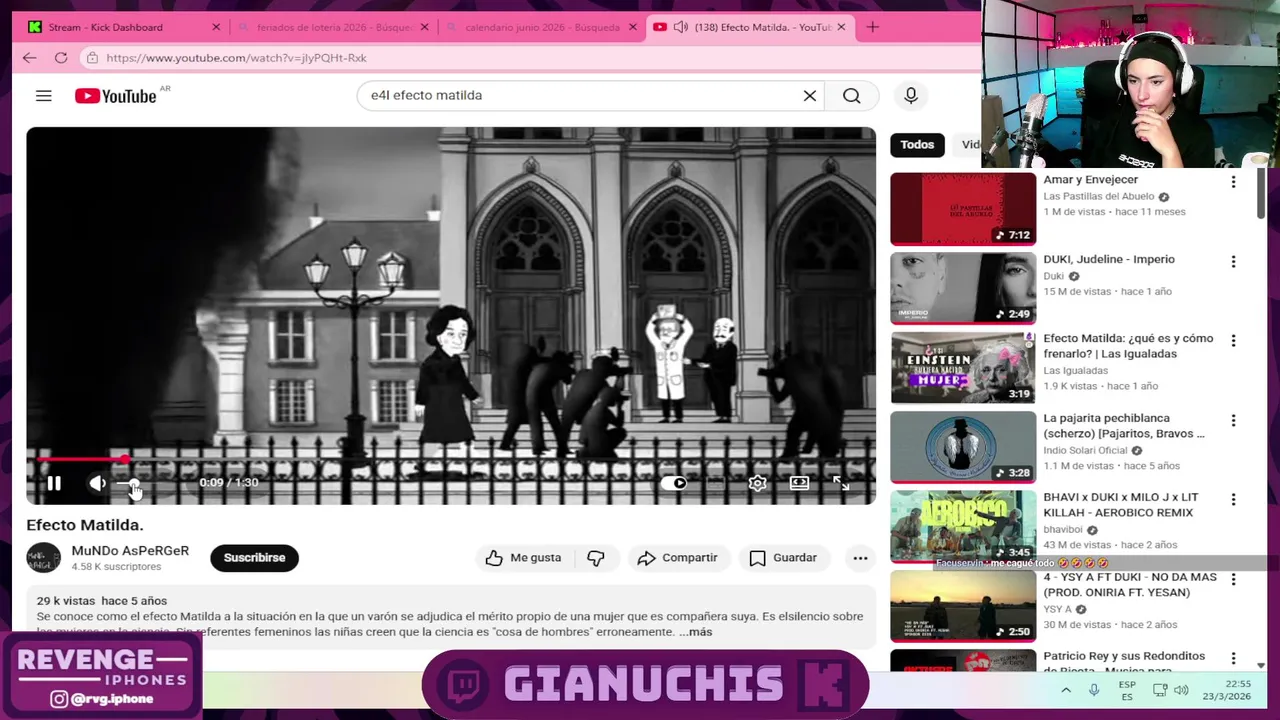Select the Todos filter chip
Image resolution: width=1280 pixels, height=720 pixels.
[x=917, y=145]
